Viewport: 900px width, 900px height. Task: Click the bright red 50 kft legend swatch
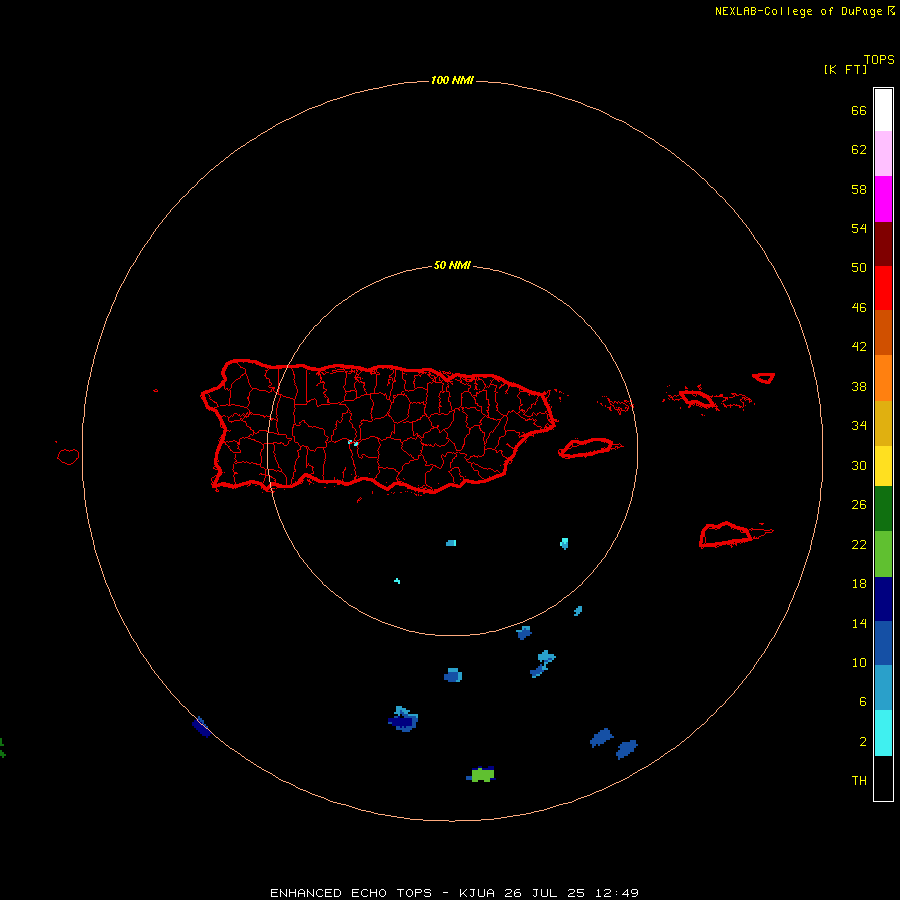883,288
